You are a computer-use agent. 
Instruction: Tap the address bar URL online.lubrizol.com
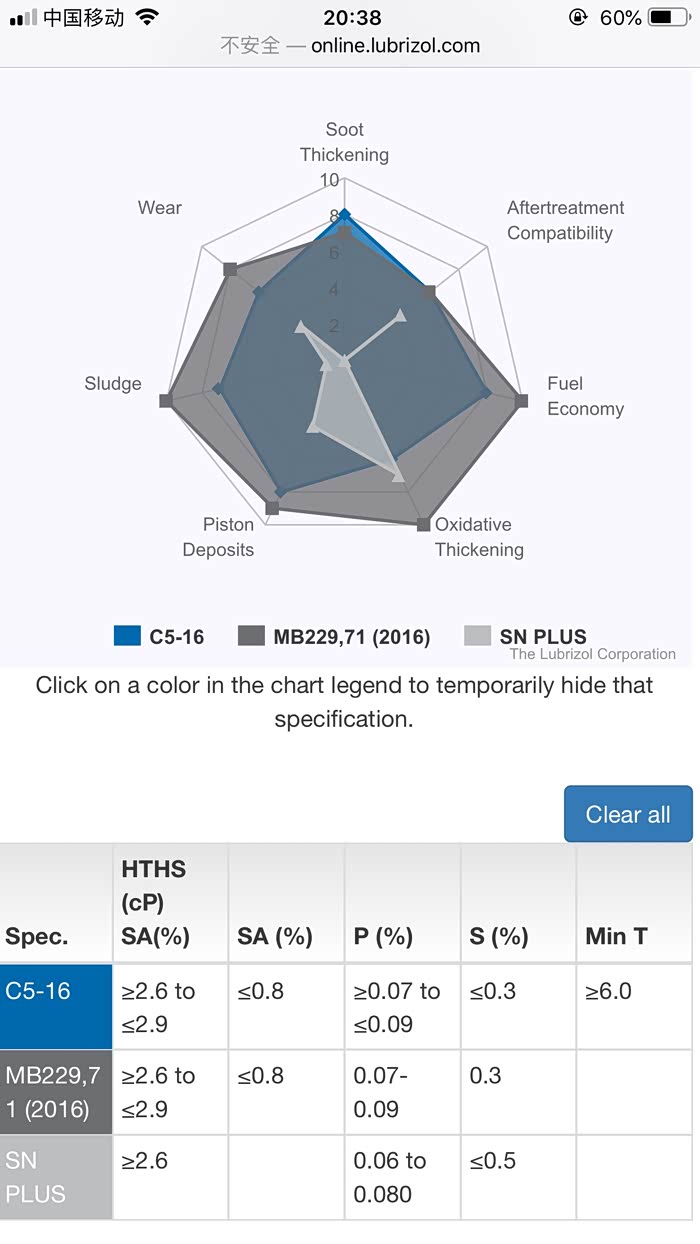pyautogui.click(x=395, y=46)
